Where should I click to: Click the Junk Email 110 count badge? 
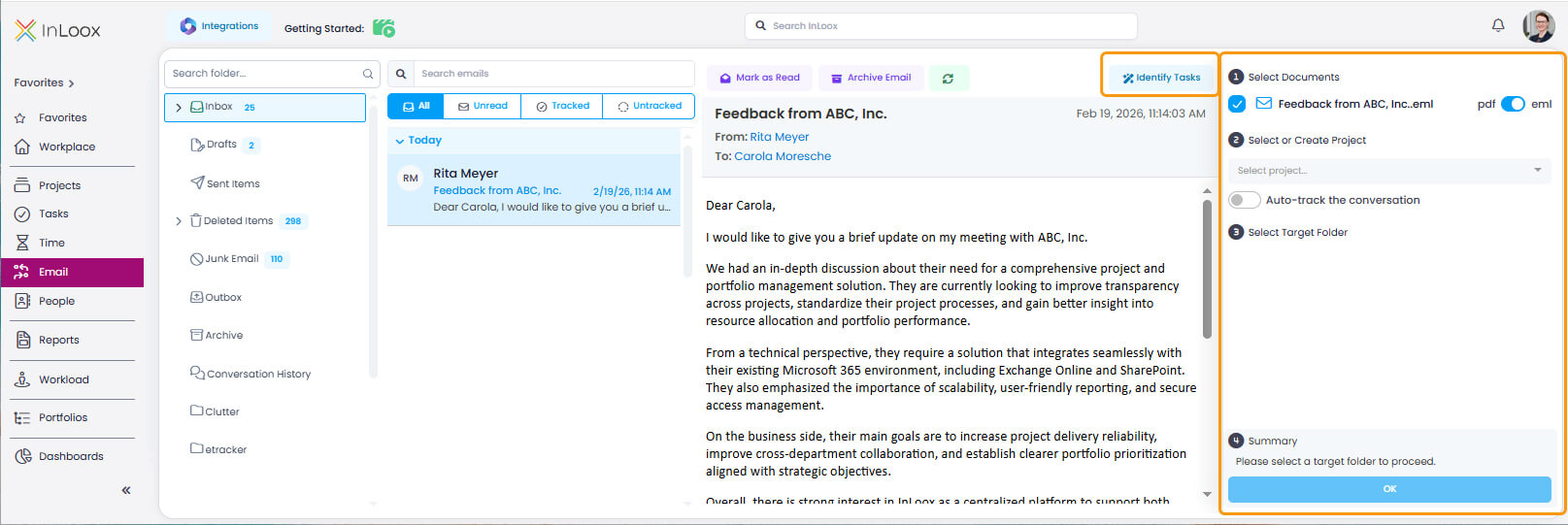coord(277,259)
